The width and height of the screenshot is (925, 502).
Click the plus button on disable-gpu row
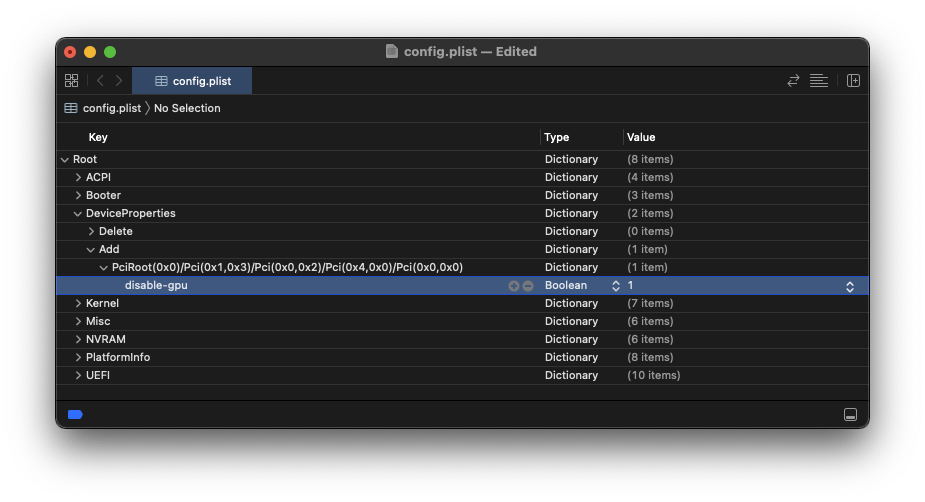[514, 286]
